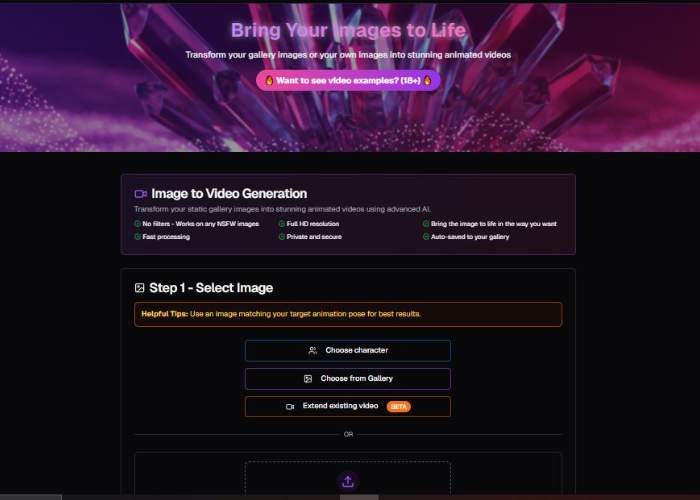
Task: Click the orange BETA badge
Action: [398, 407]
